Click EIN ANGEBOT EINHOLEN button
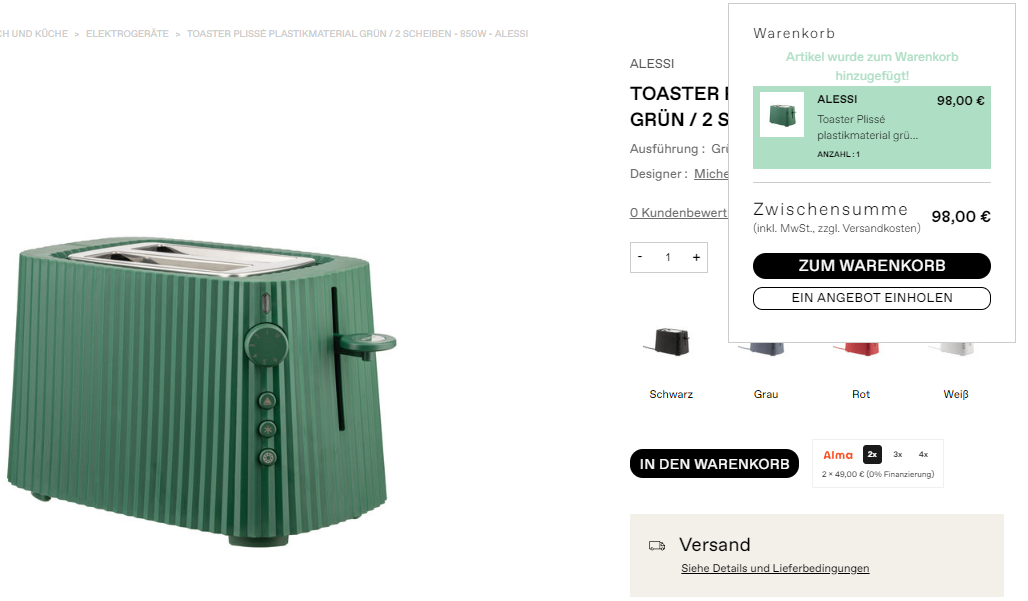Image resolution: width=1028 pixels, height=601 pixels. point(871,298)
